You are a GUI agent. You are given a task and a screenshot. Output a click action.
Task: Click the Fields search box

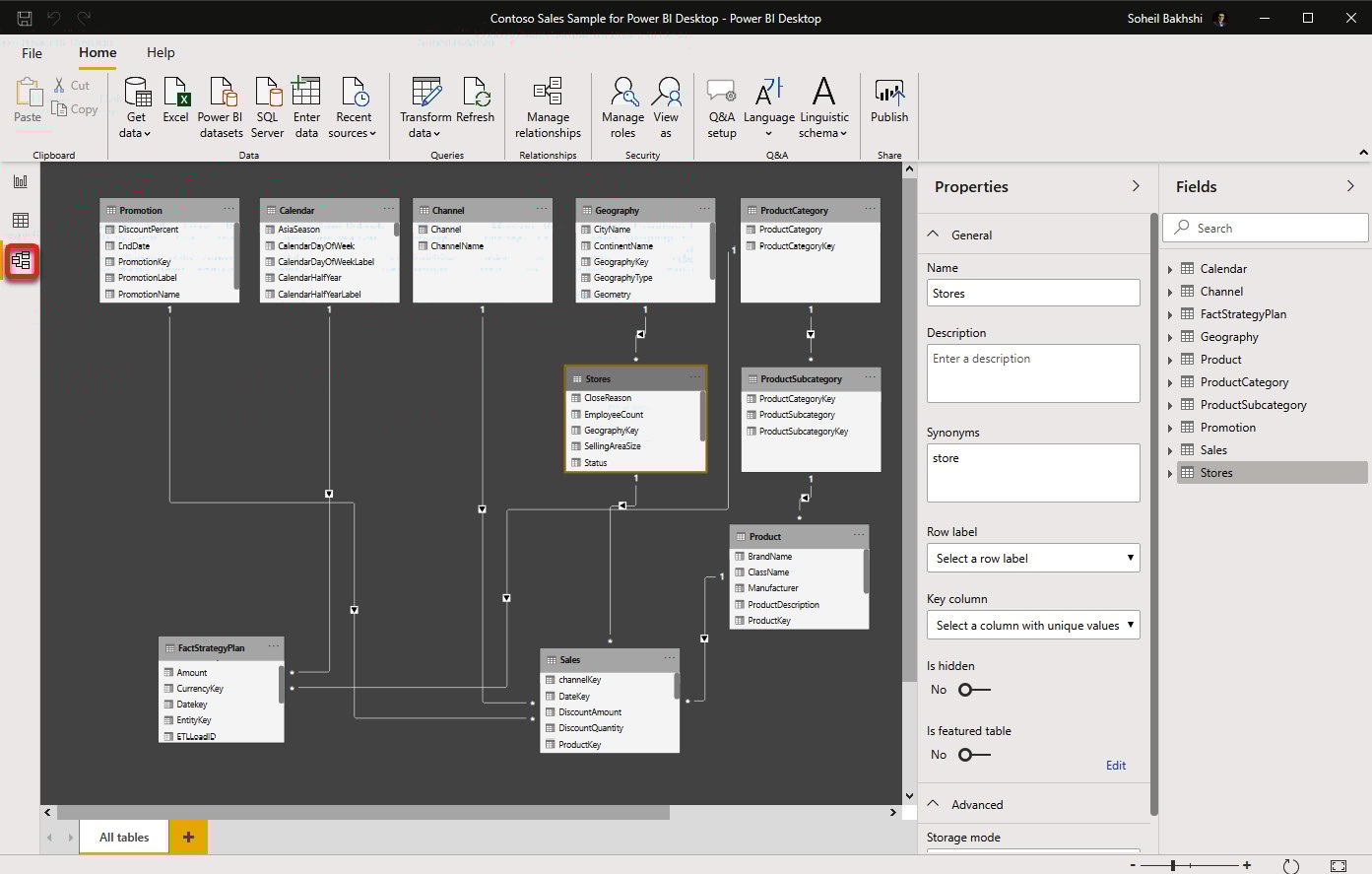[x=1266, y=228]
